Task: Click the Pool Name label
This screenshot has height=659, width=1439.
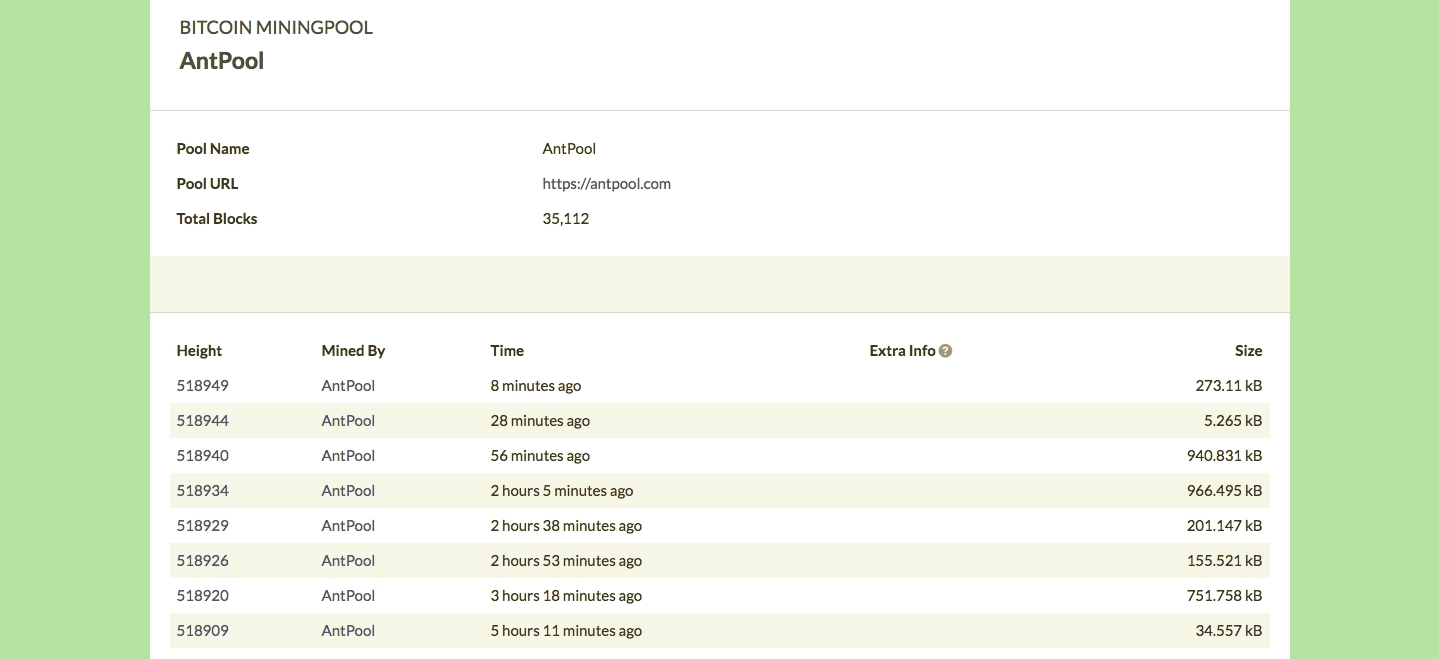Action: coord(213,149)
